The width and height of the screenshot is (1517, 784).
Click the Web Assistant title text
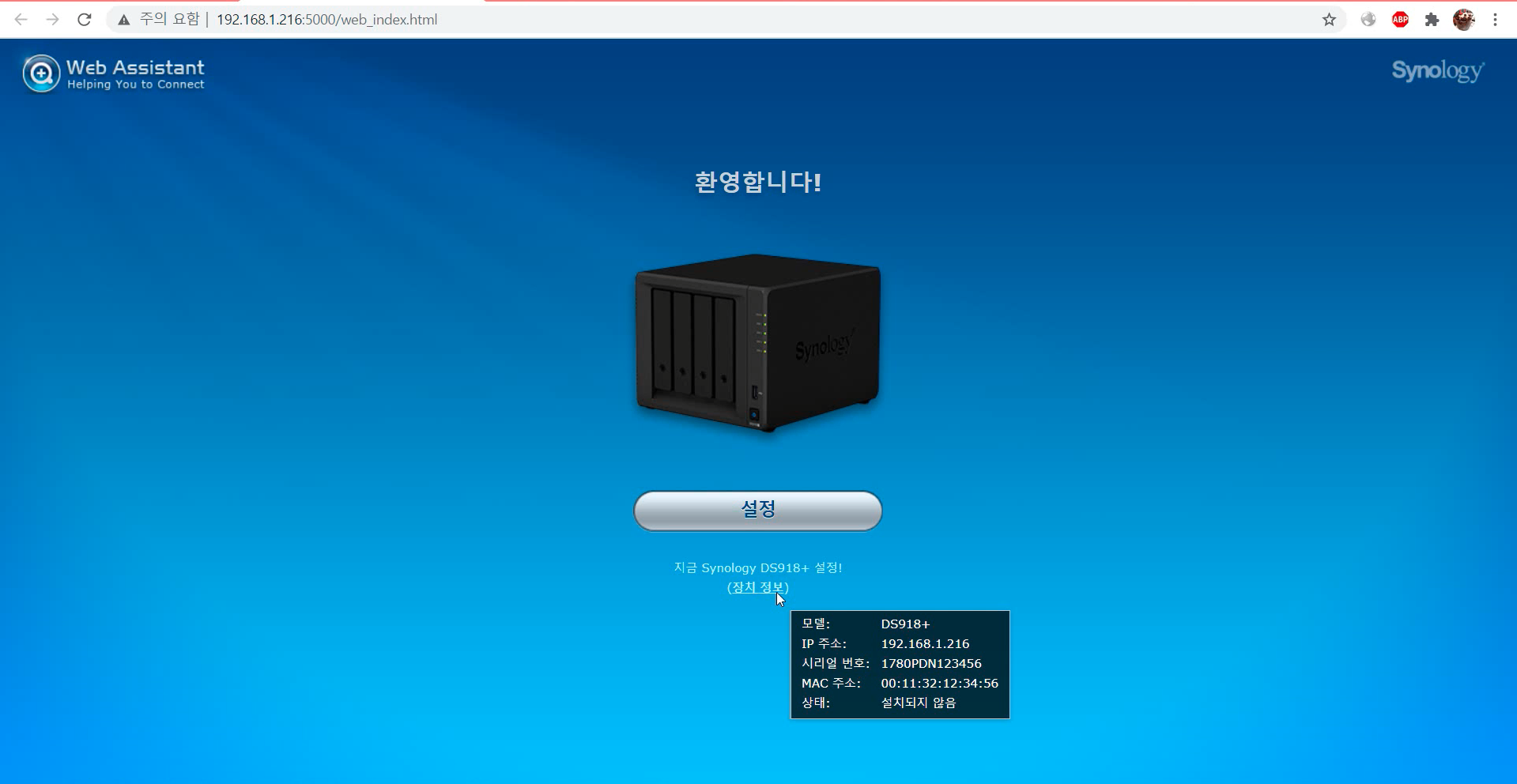135,67
